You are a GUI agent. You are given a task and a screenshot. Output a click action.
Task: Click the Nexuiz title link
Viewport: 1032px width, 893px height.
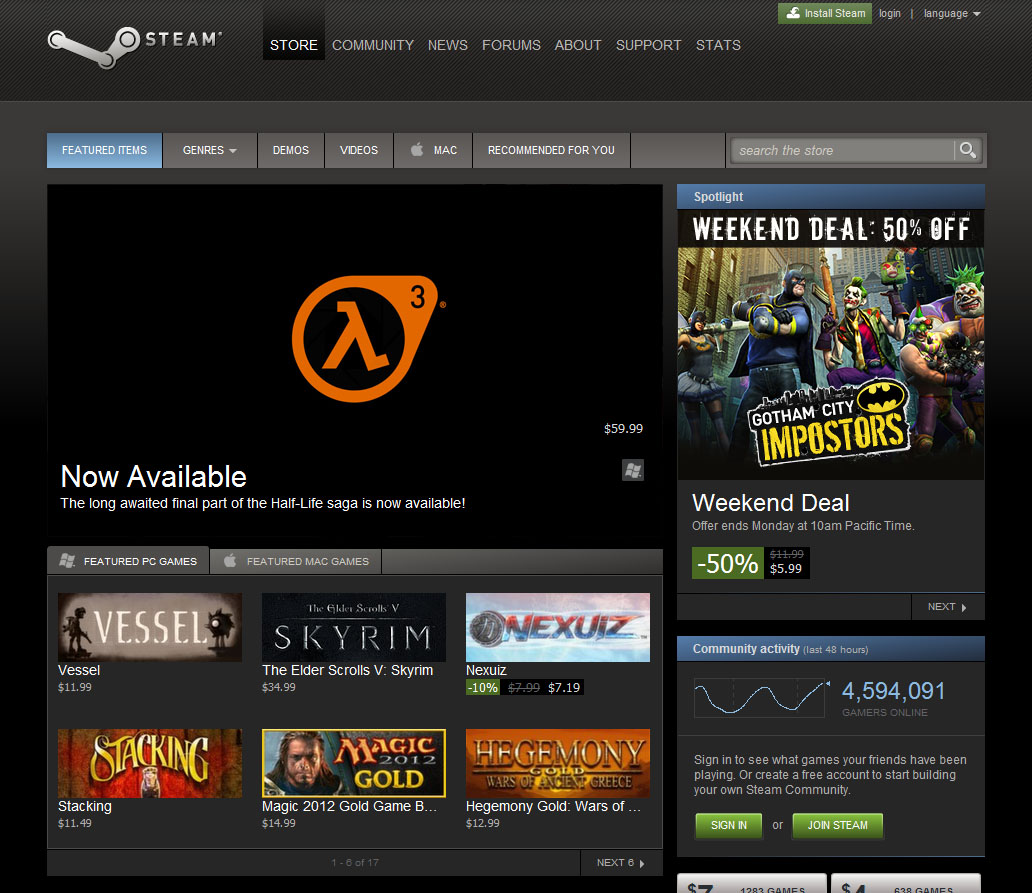[x=486, y=670]
